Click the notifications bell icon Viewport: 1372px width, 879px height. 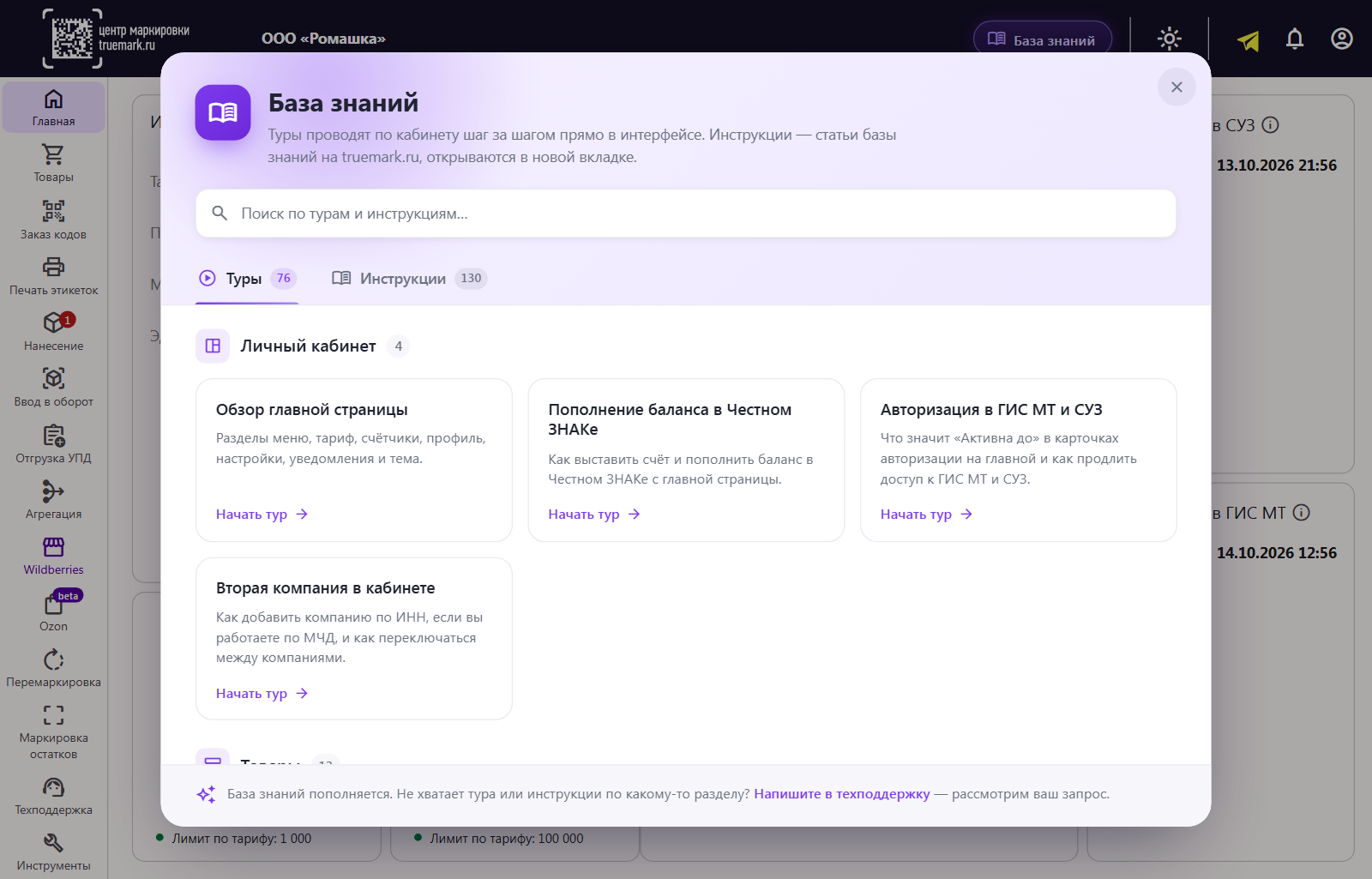point(1295,39)
